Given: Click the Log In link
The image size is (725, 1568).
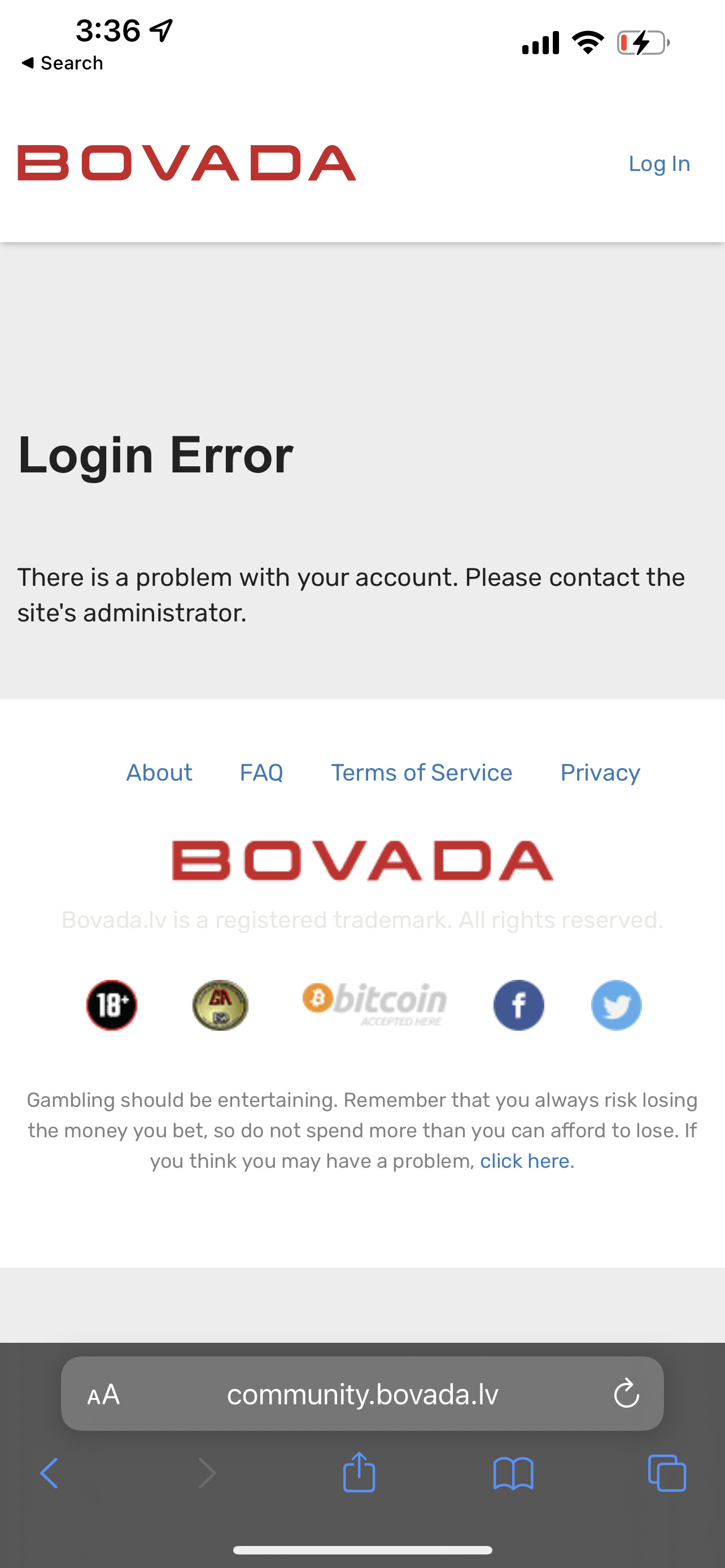Looking at the screenshot, I should [660, 164].
